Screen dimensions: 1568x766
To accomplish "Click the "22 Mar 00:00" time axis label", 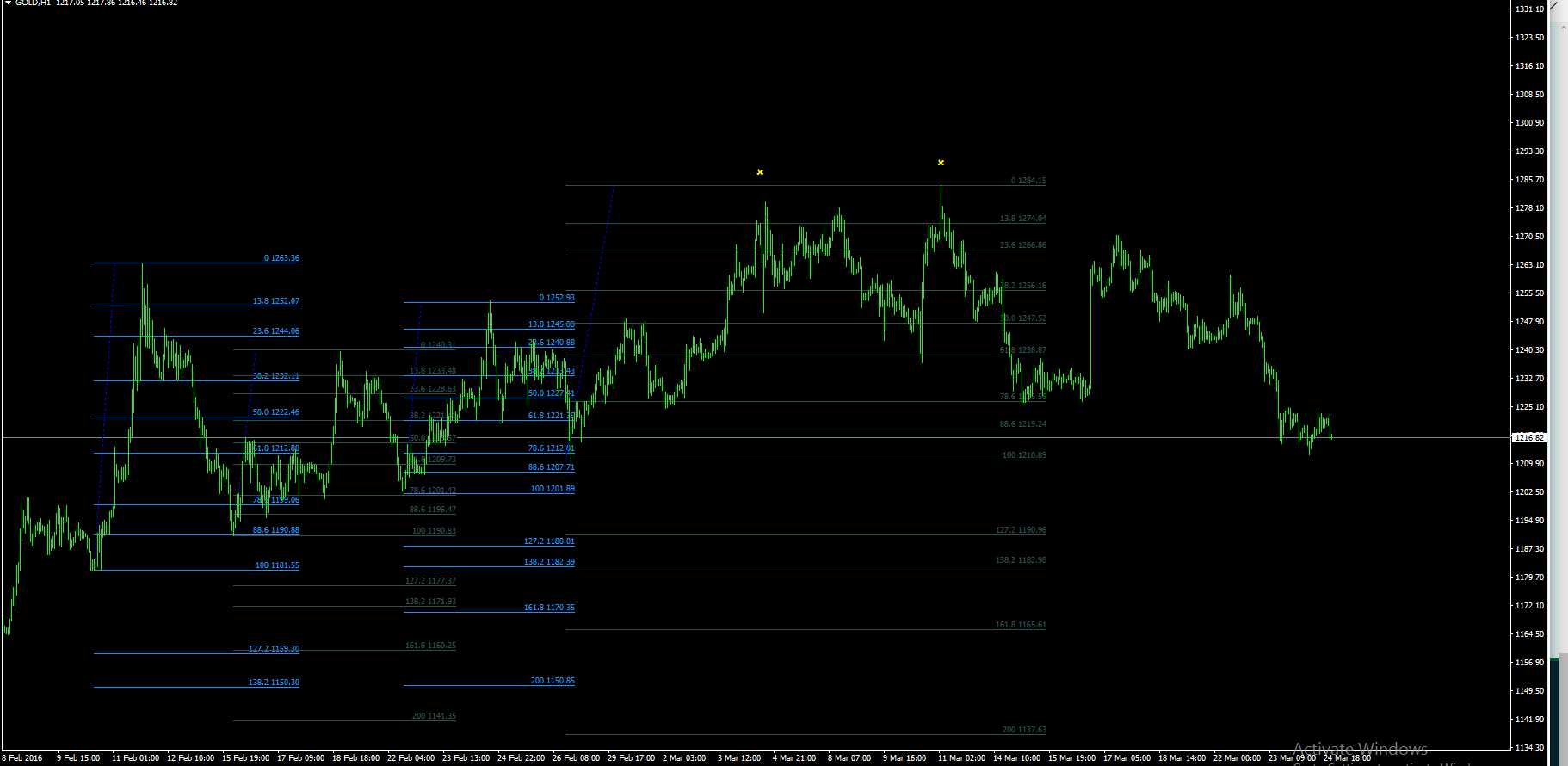I will click(1238, 758).
